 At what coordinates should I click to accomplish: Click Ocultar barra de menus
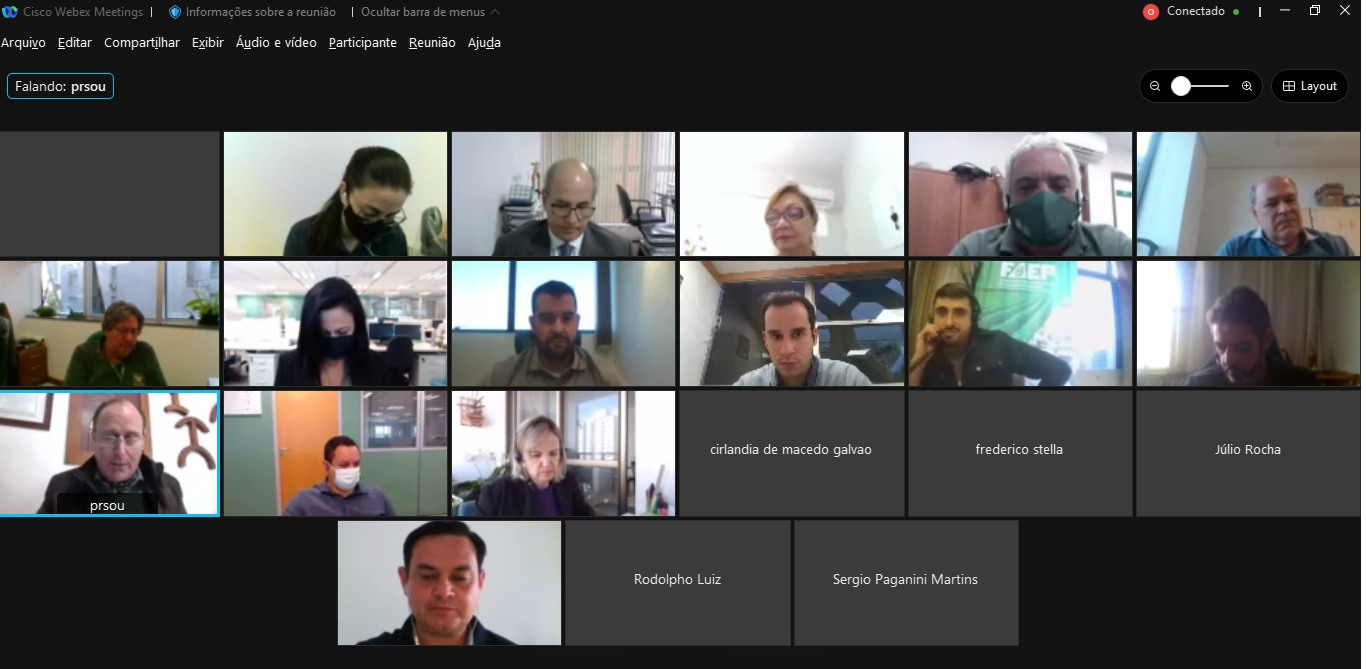click(x=423, y=12)
